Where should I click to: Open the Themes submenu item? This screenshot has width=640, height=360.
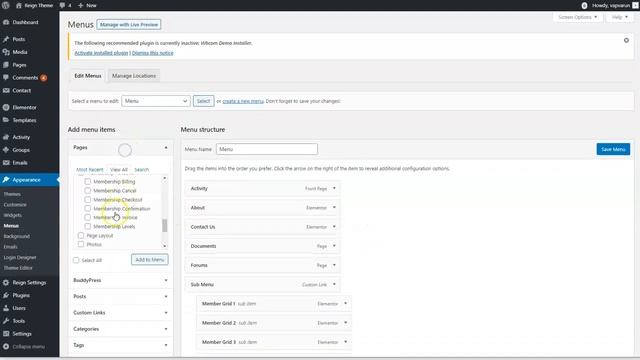click(x=12, y=194)
